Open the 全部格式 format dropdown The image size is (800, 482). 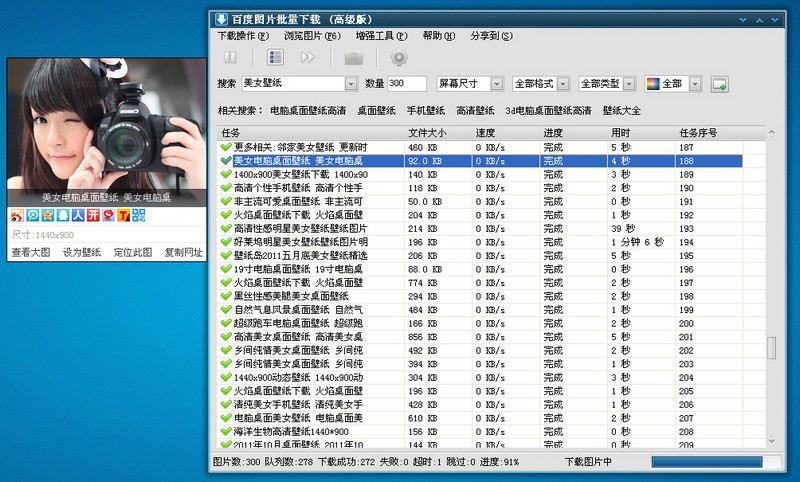(x=563, y=84)
